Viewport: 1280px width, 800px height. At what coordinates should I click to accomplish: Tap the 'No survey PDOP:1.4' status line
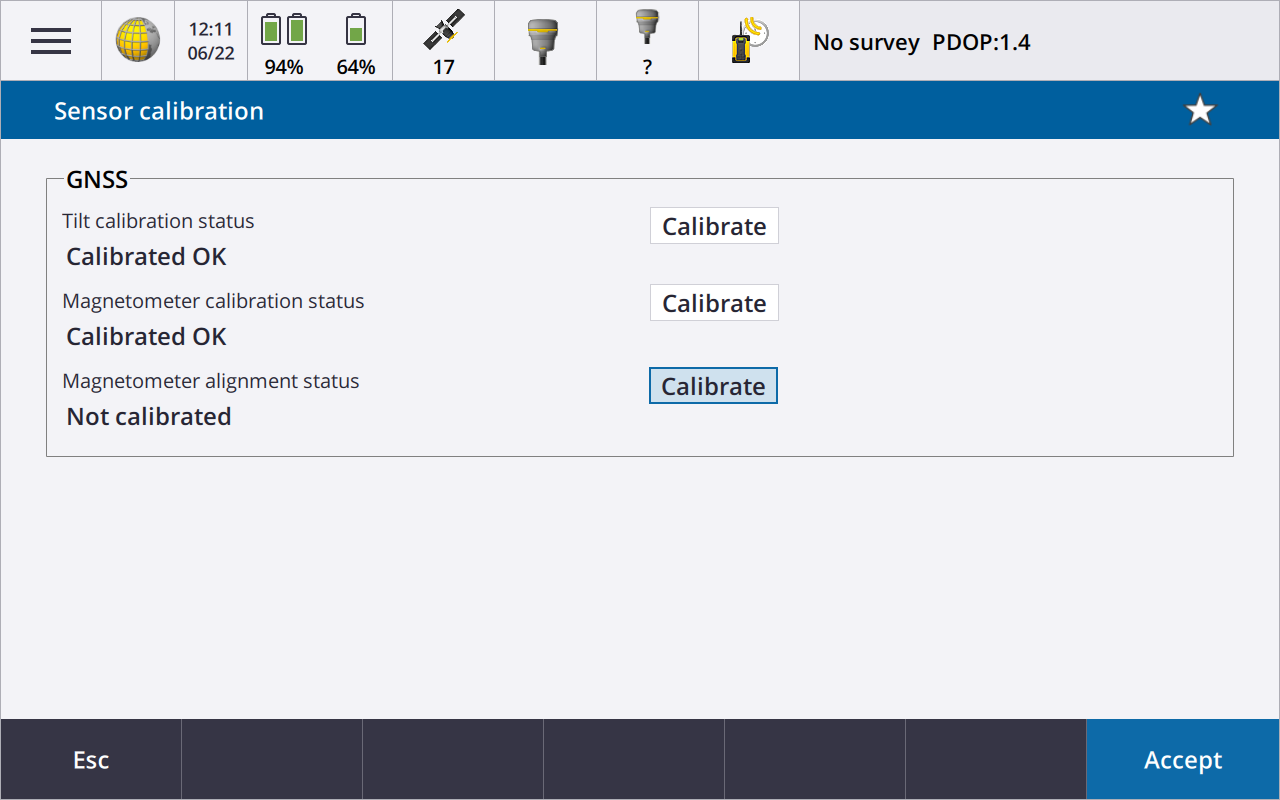click(x=921, y=42)
